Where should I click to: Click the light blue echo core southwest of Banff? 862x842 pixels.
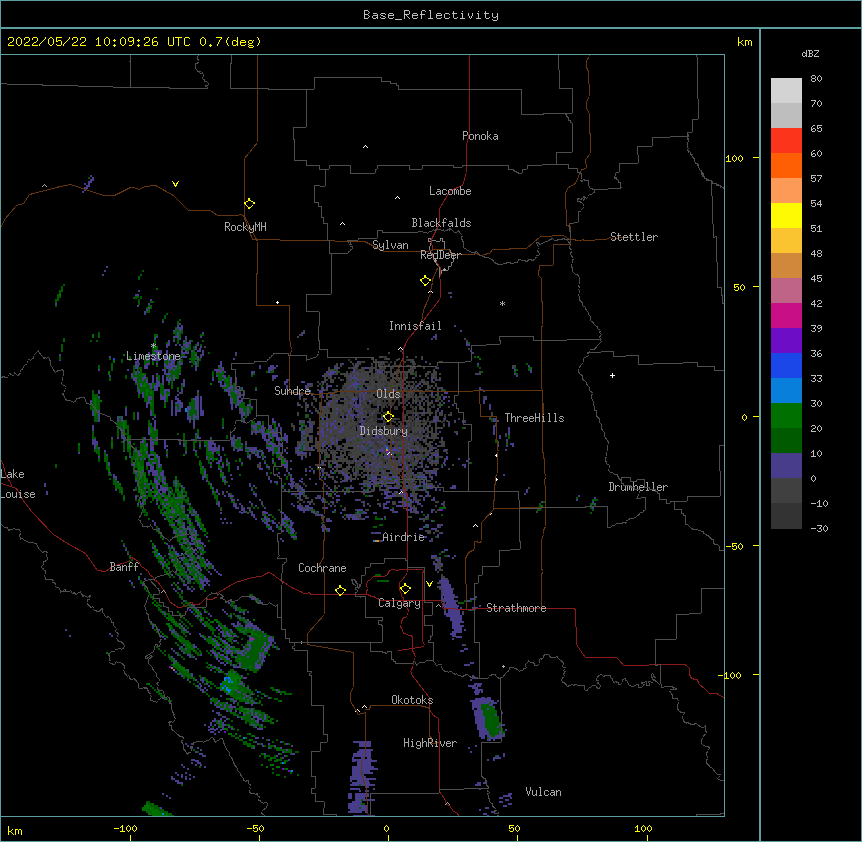click(226, 685)
